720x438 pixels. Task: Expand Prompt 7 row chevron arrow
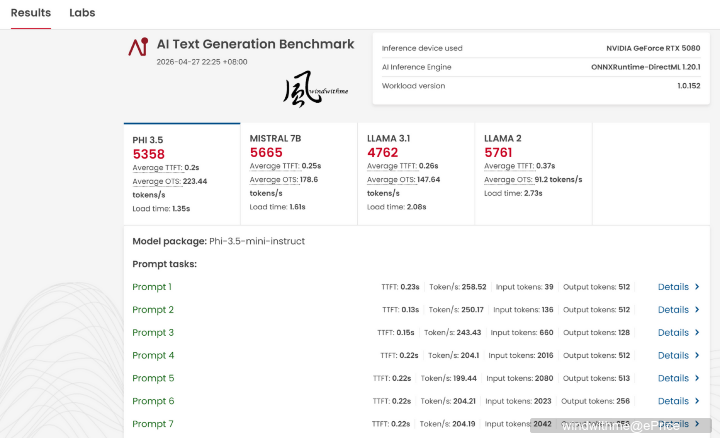(x=697, y=424)
